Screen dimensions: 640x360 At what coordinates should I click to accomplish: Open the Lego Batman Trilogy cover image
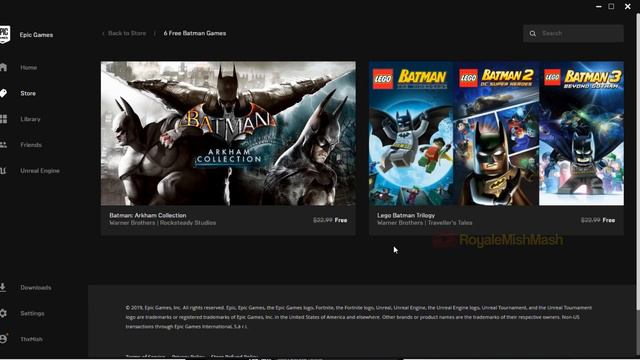click(x=496, y=133)
